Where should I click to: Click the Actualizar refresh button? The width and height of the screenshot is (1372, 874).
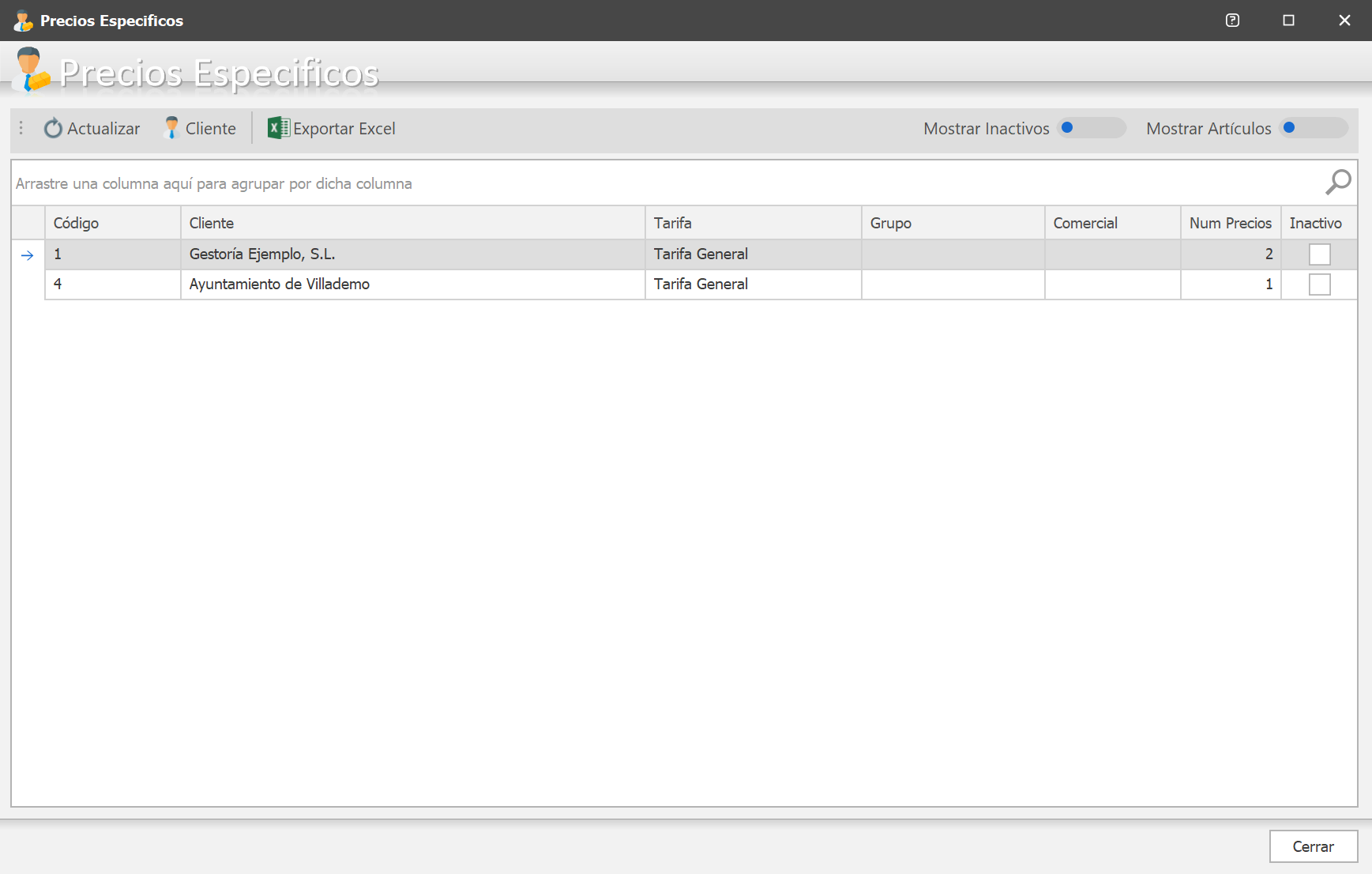[x=92, y=128]
